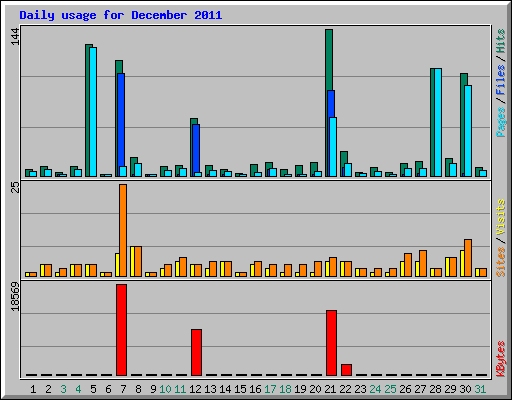Click day 31 on the x-axis
The width and height of the screenshot is (512, 400).
tap(480, 389)
